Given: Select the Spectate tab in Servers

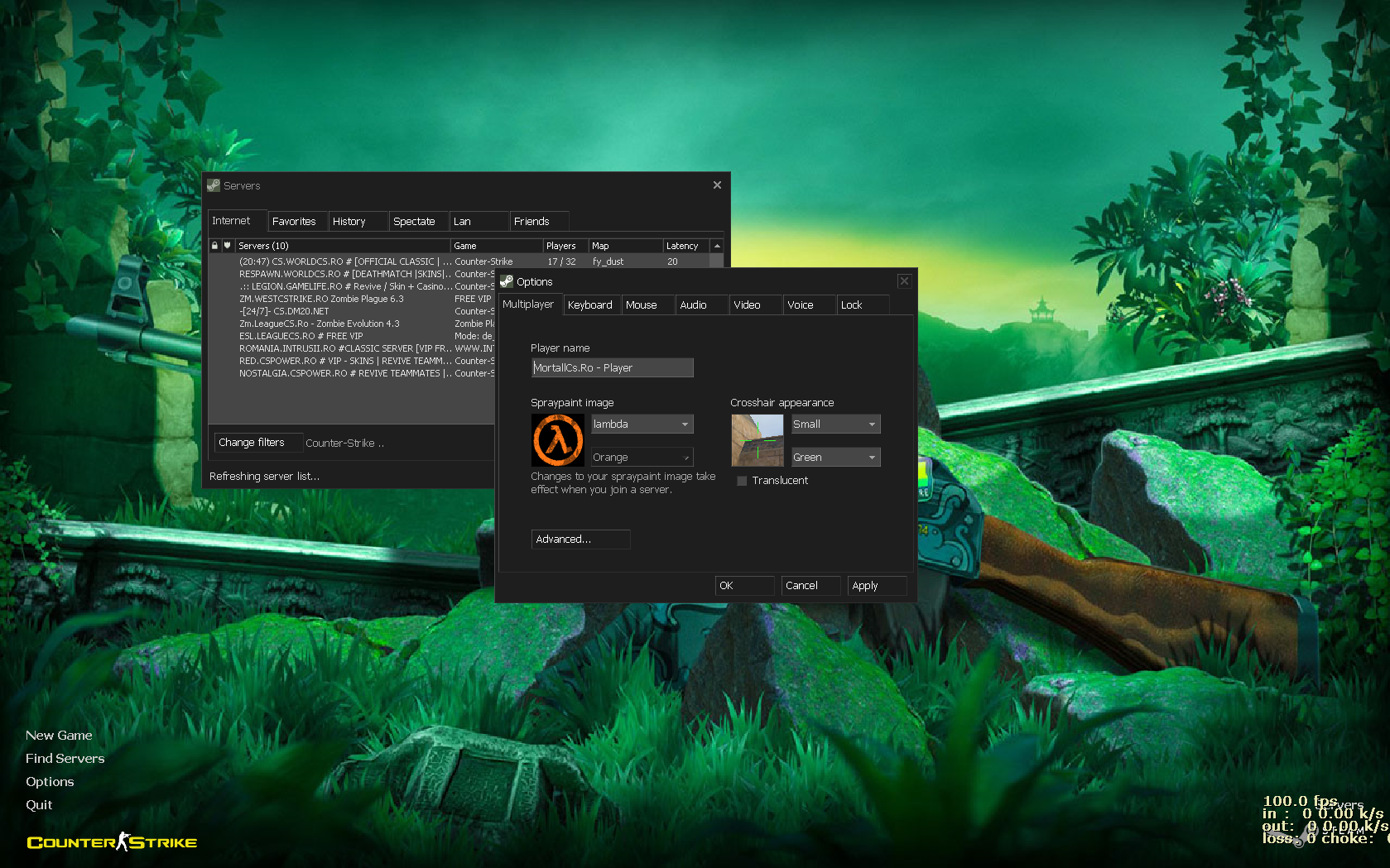Looking at the screenshot, I should tap(418, 221).
